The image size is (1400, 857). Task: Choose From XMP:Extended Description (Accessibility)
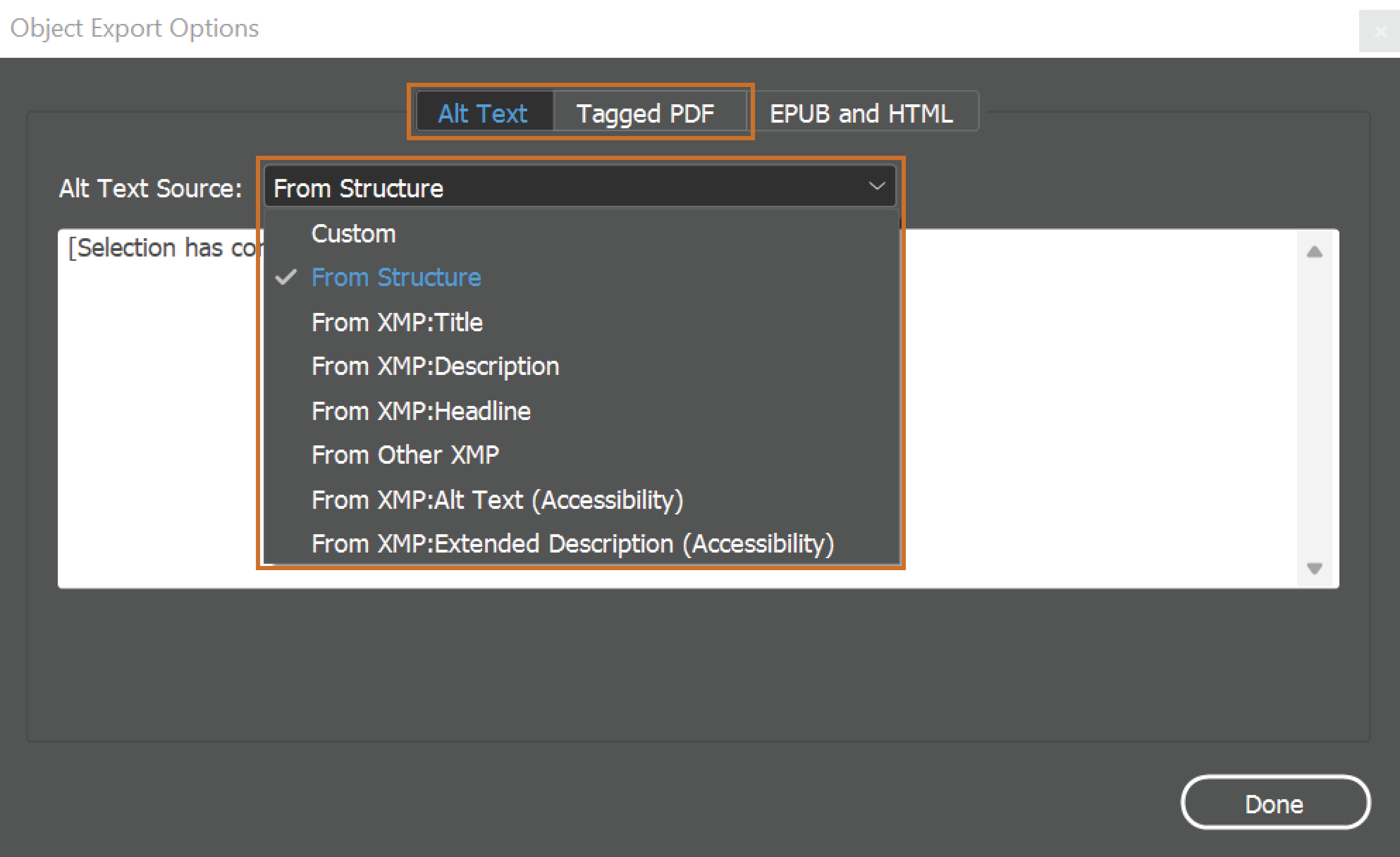click(573, 543)
